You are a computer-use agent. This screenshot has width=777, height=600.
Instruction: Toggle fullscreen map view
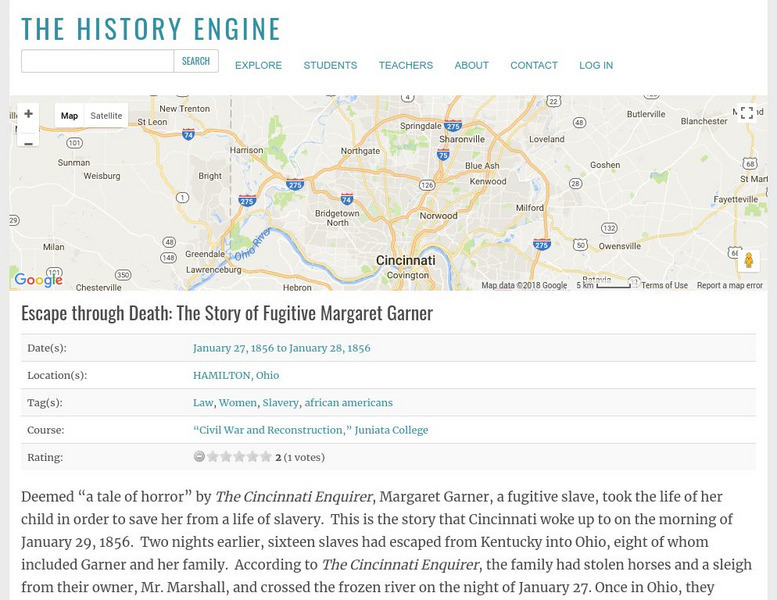pos(747,114)
